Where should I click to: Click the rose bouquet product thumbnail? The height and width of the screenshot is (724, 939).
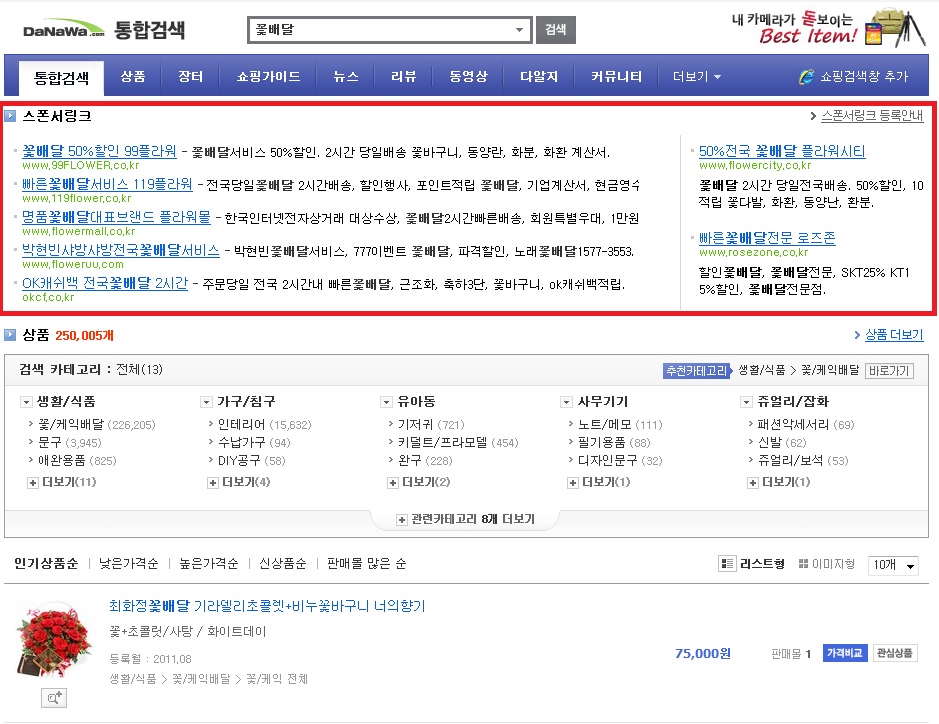(54, 642)
